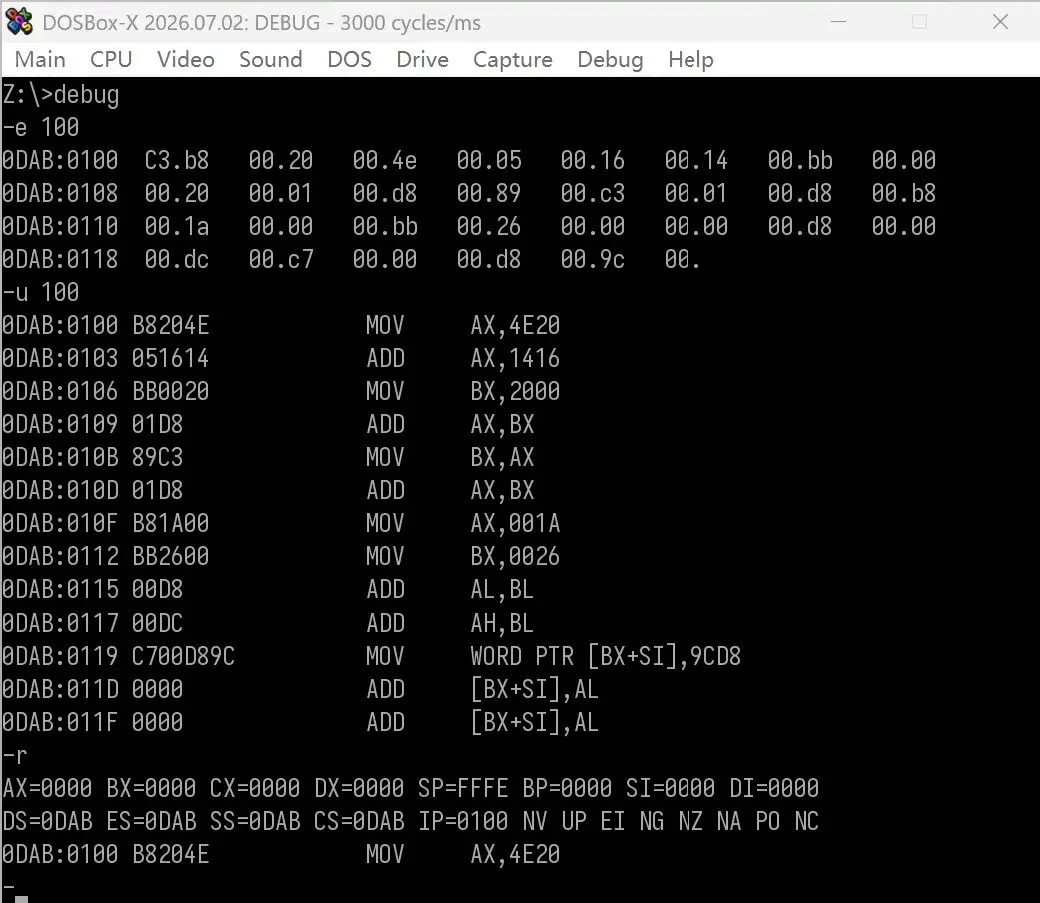Click the address '0DAB:011F'
Viewport: 1040px width, 903px height.
coord(60,723)
